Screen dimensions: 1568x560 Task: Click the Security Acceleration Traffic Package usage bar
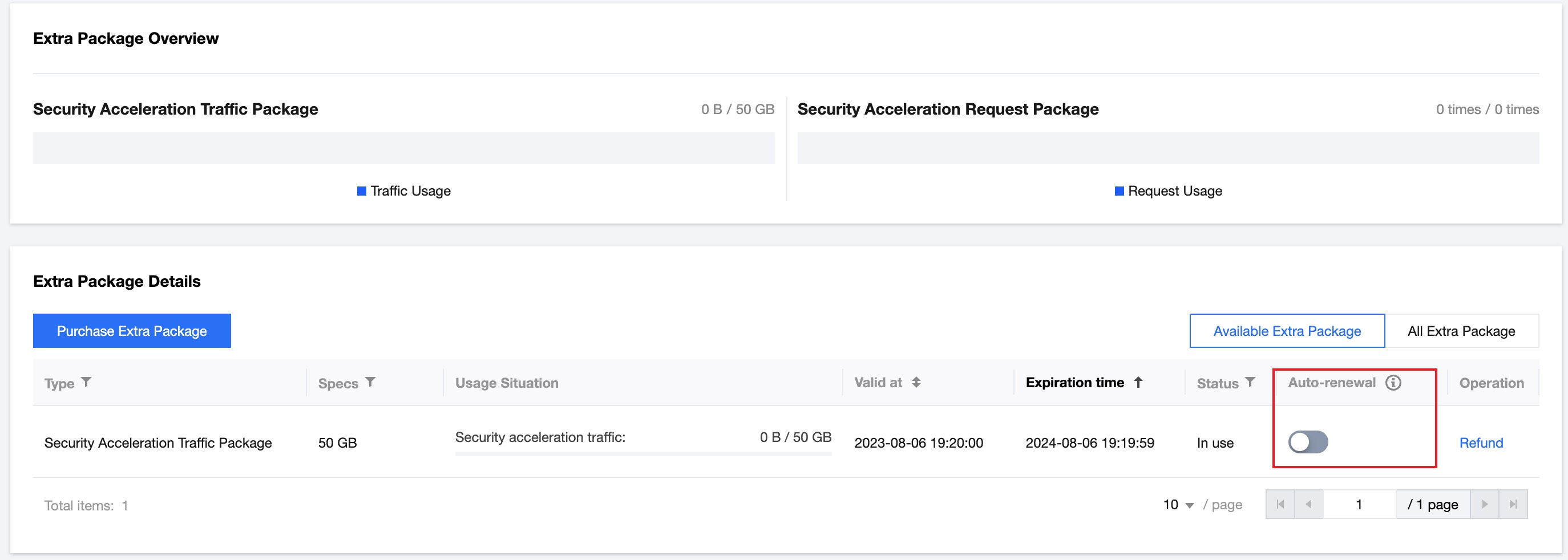[403, 148]
